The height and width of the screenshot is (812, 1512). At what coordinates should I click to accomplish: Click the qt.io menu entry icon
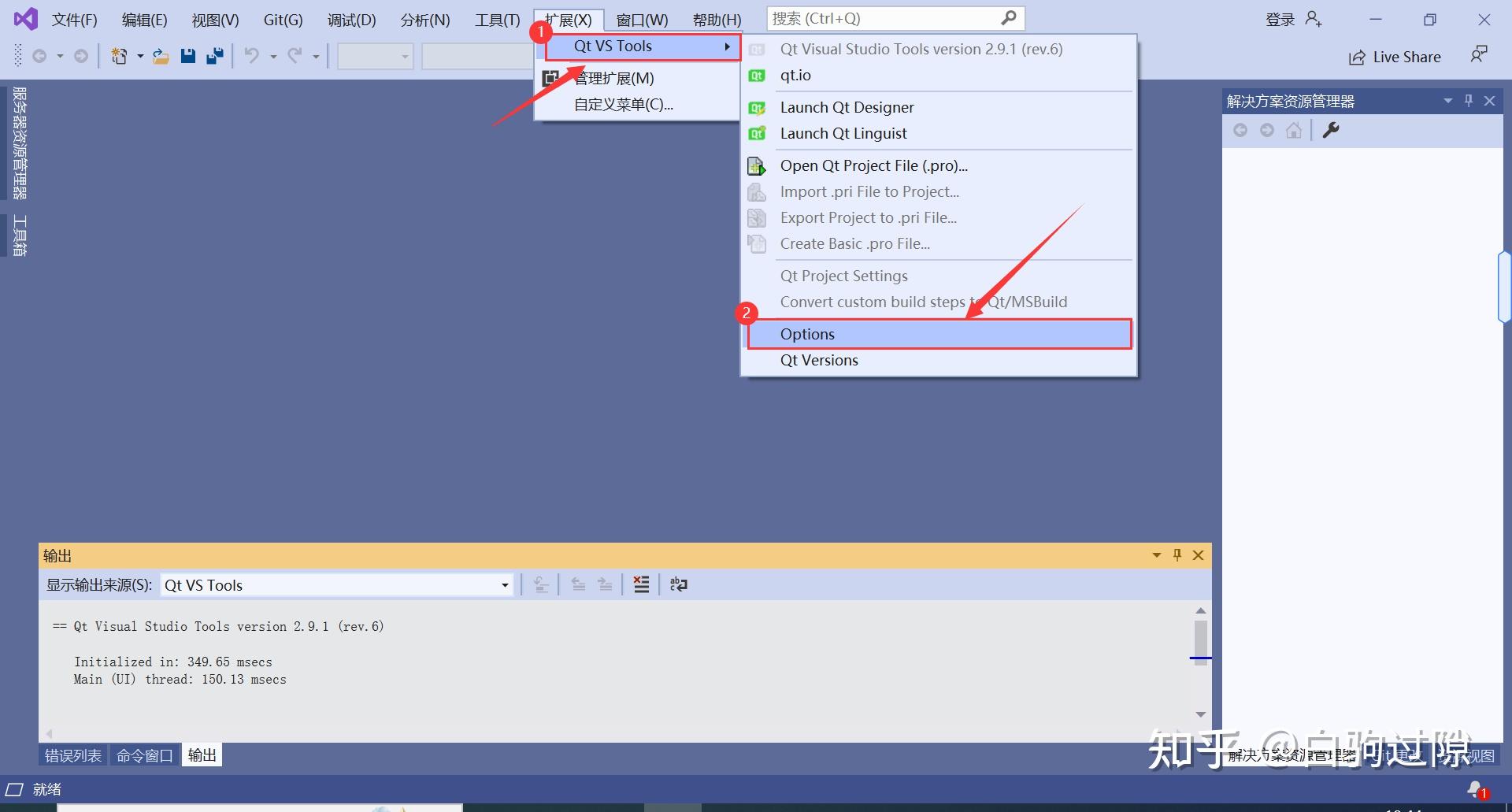tap(757, 75)
